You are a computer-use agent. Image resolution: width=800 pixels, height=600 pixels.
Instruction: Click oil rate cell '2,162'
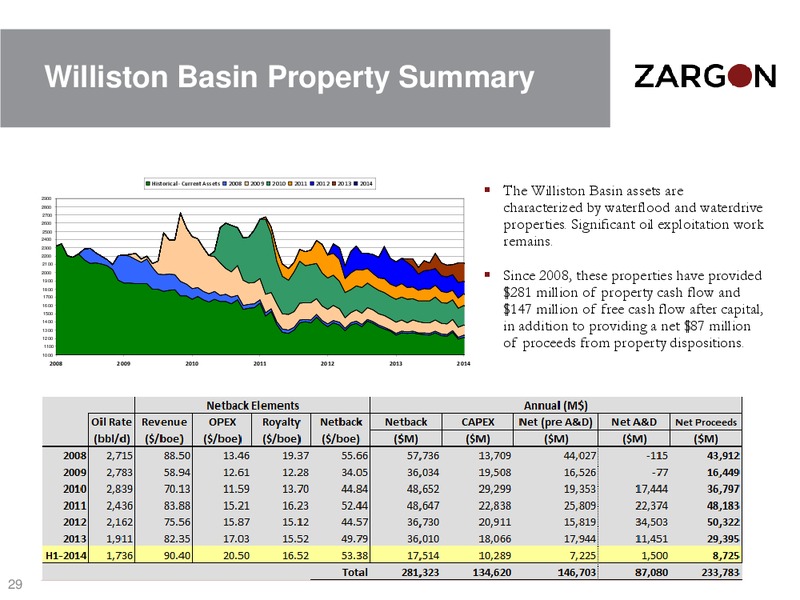119,522
